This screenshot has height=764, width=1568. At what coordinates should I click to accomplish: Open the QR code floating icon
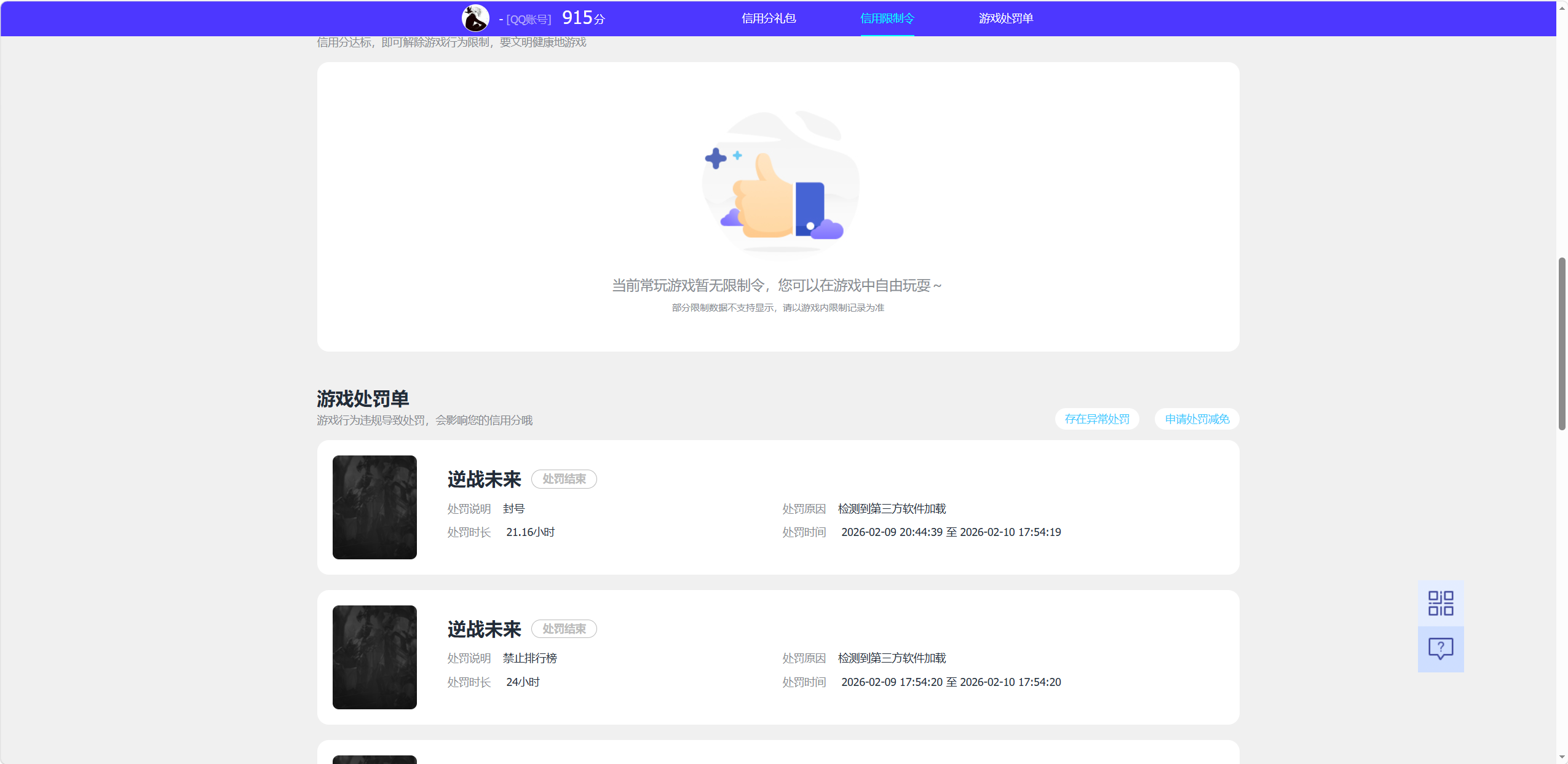[1441, 603]
